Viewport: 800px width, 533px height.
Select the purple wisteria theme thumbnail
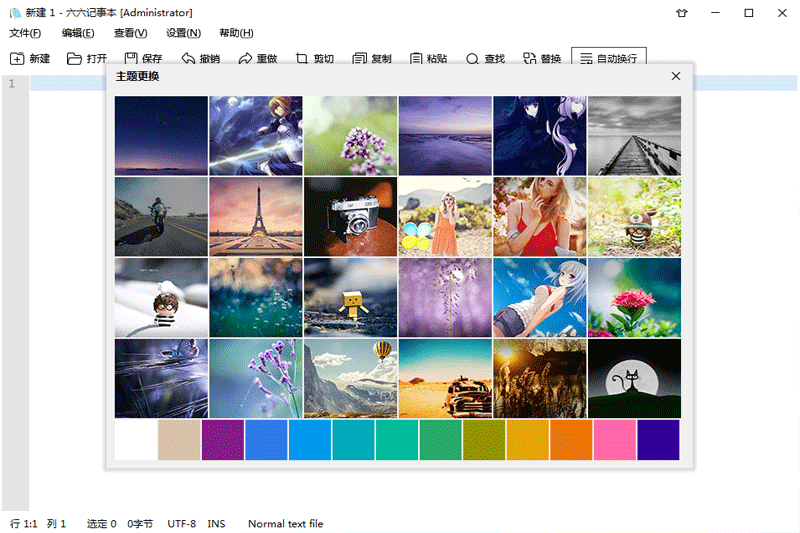point(445,297)
